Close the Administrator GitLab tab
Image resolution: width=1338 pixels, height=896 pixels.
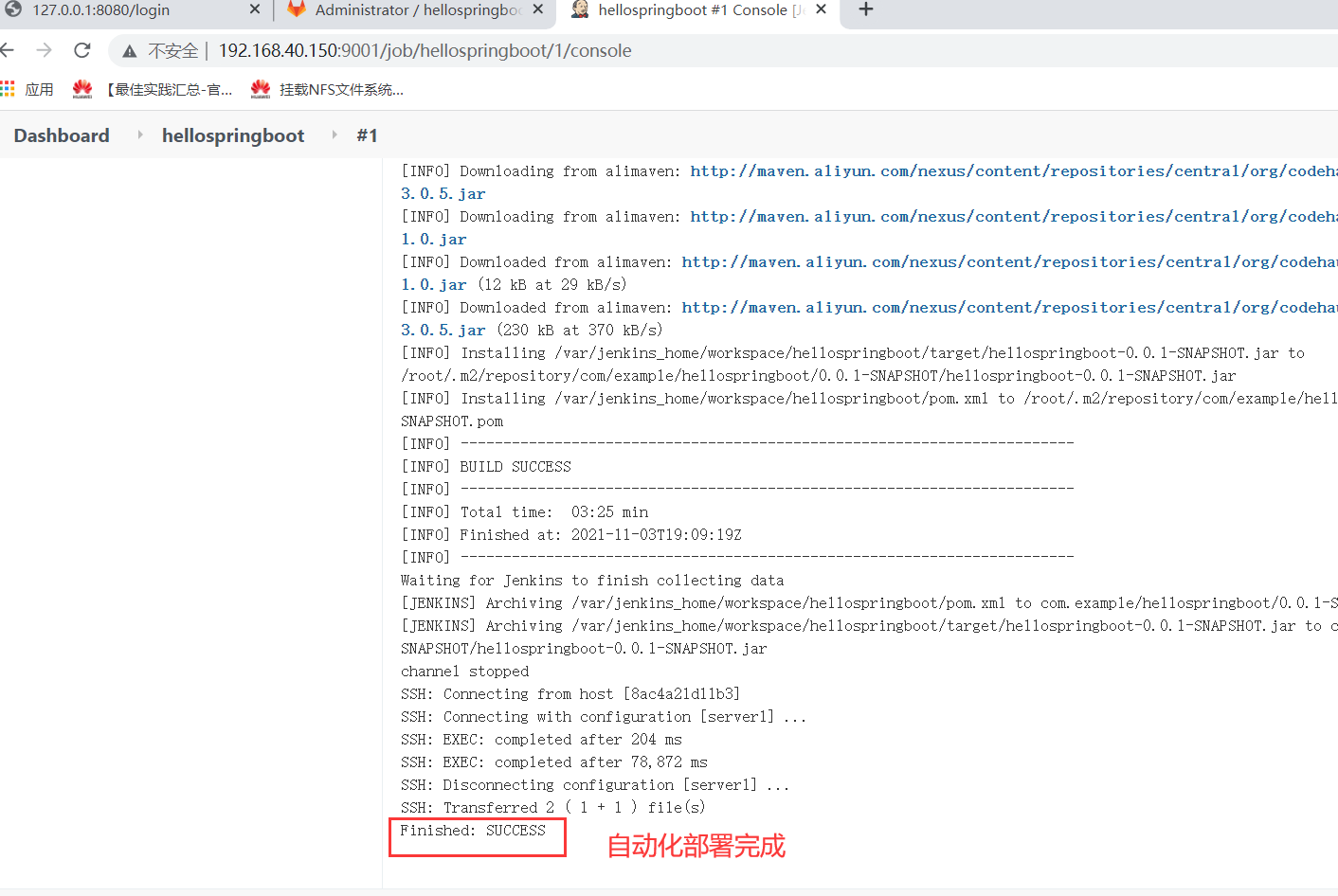point(538,9)
